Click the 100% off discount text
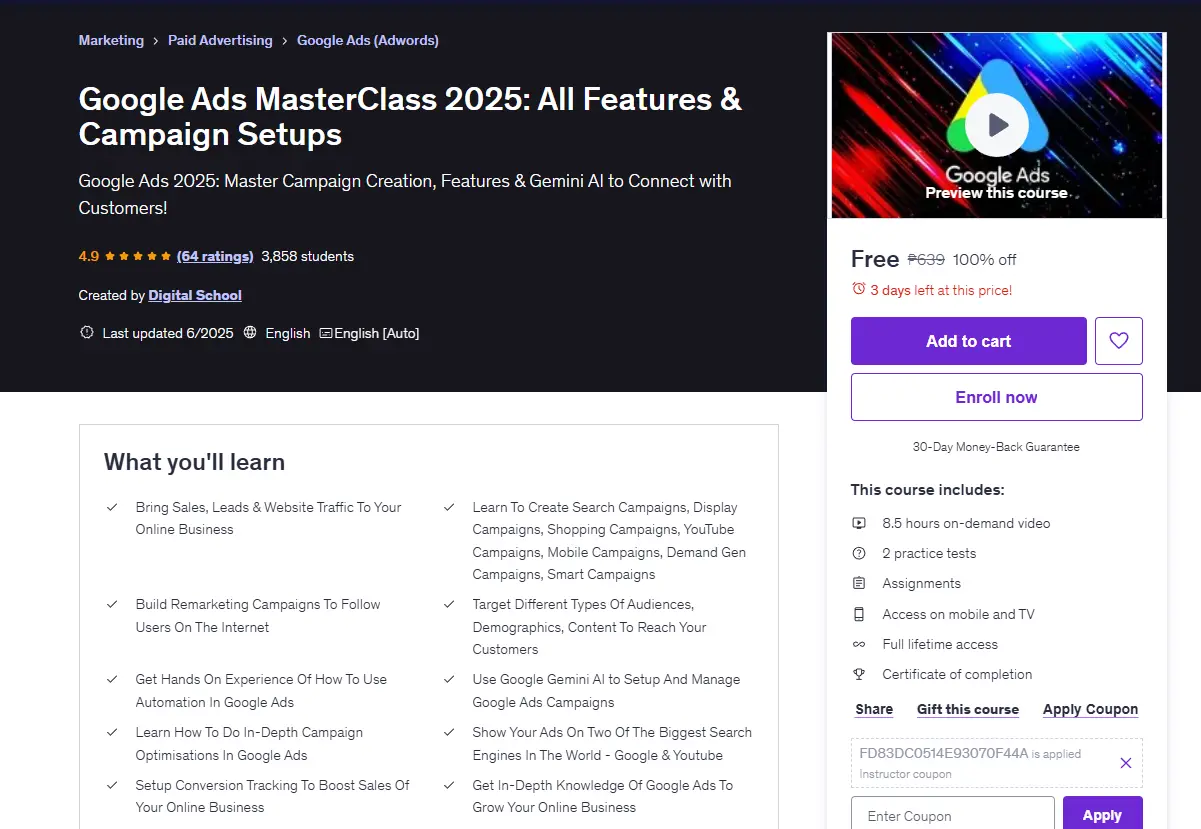The image size is (1201, 829). 984,260
